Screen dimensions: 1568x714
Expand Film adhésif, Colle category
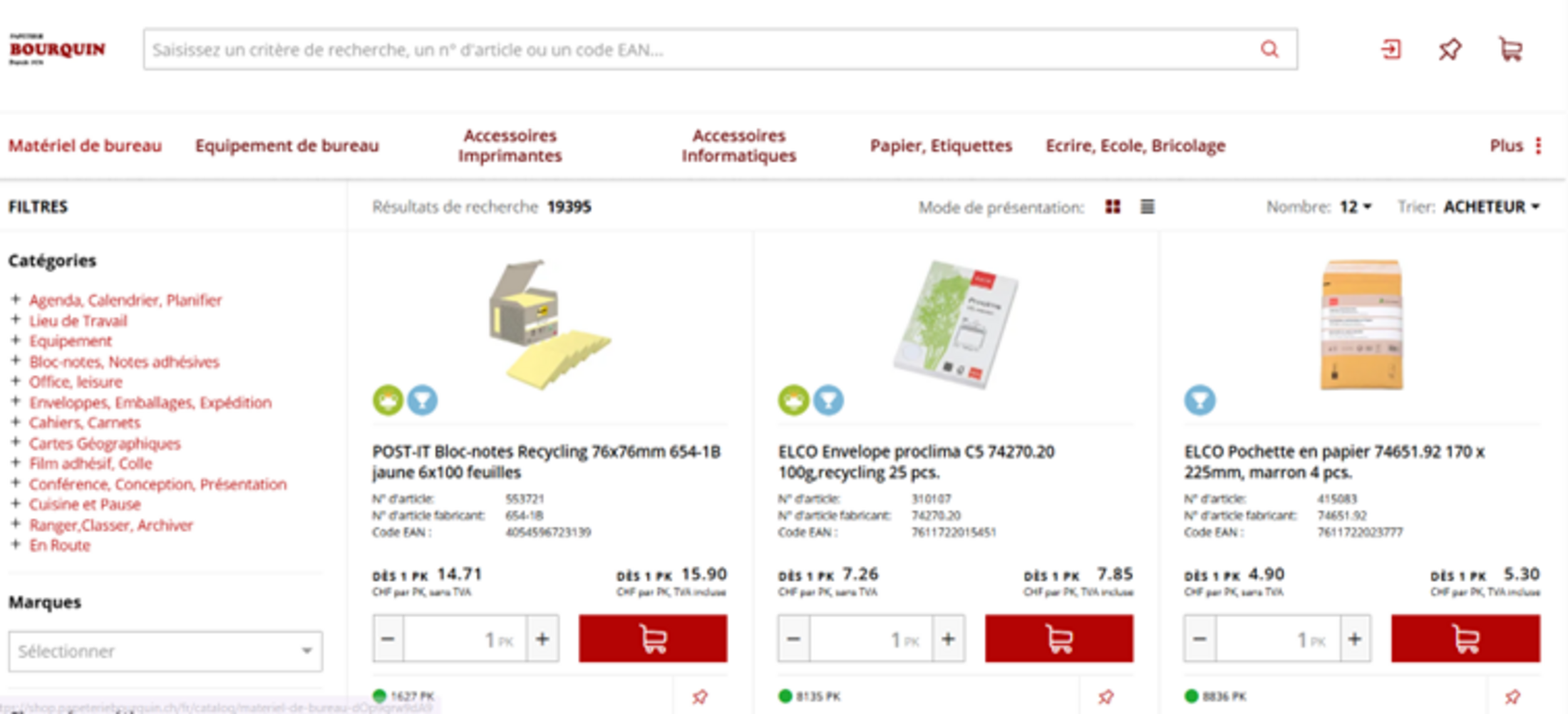click(x=15, y=462)
